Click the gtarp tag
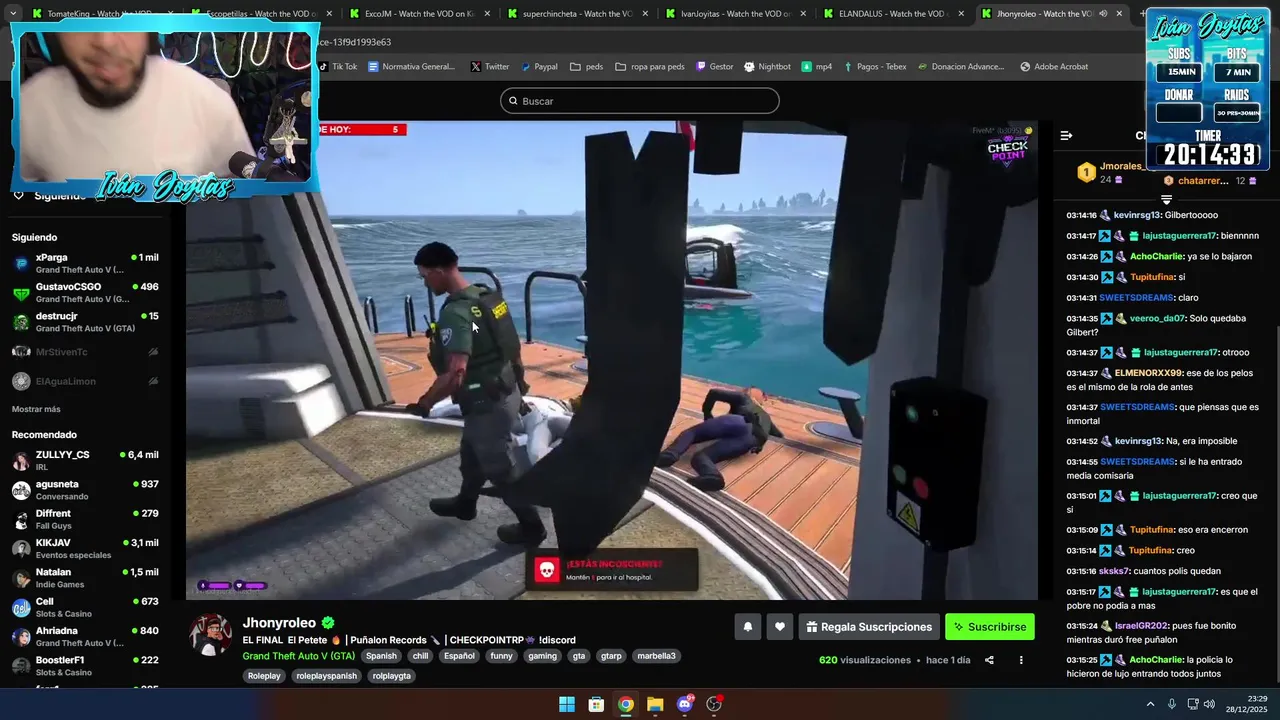The image size is (1280, 720). (611, 656)
